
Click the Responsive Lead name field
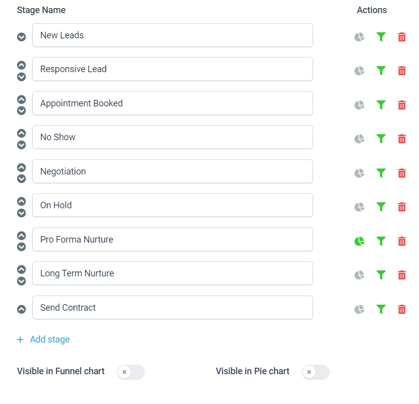coord(172,69)
